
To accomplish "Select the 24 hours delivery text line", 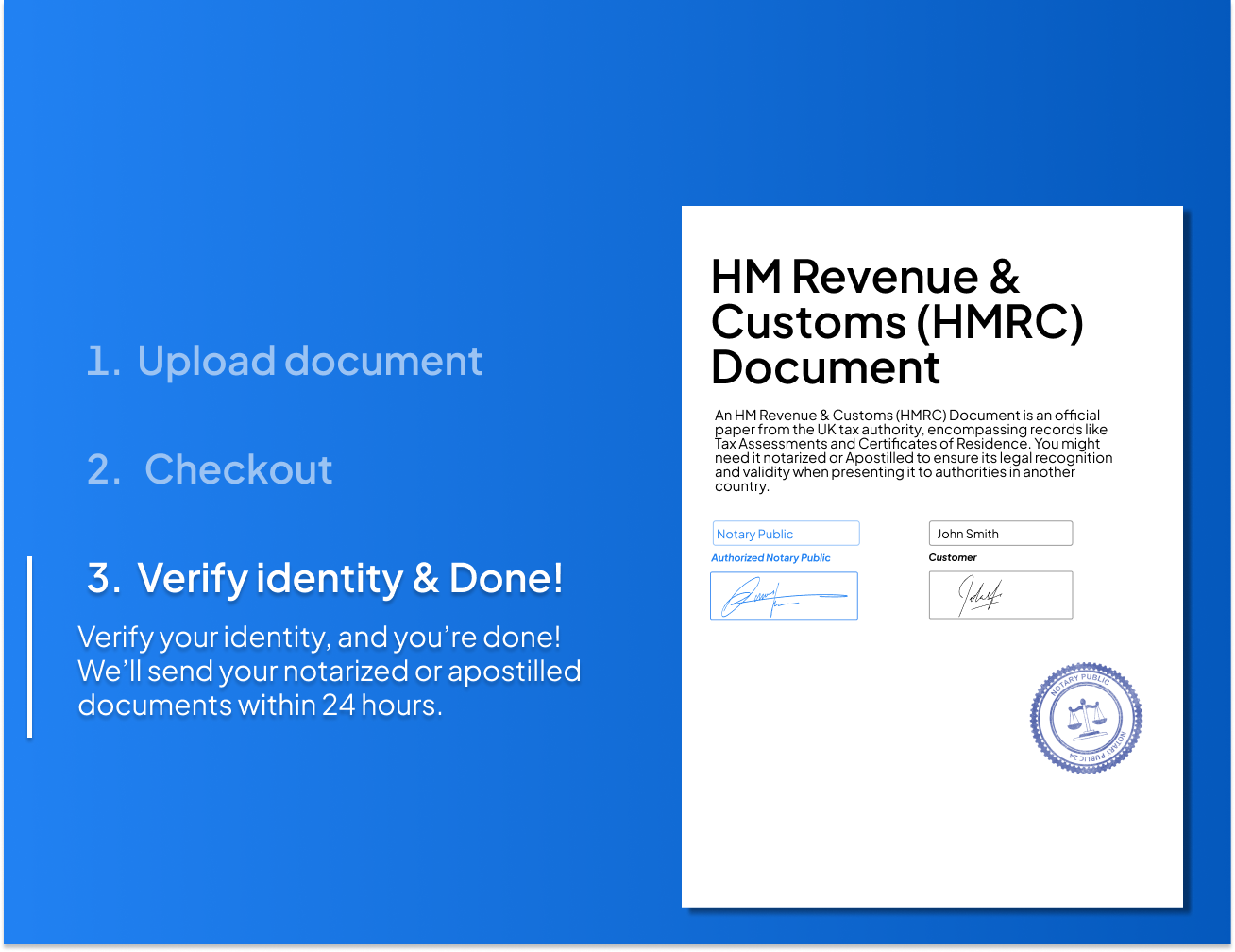I will point(262,705).
